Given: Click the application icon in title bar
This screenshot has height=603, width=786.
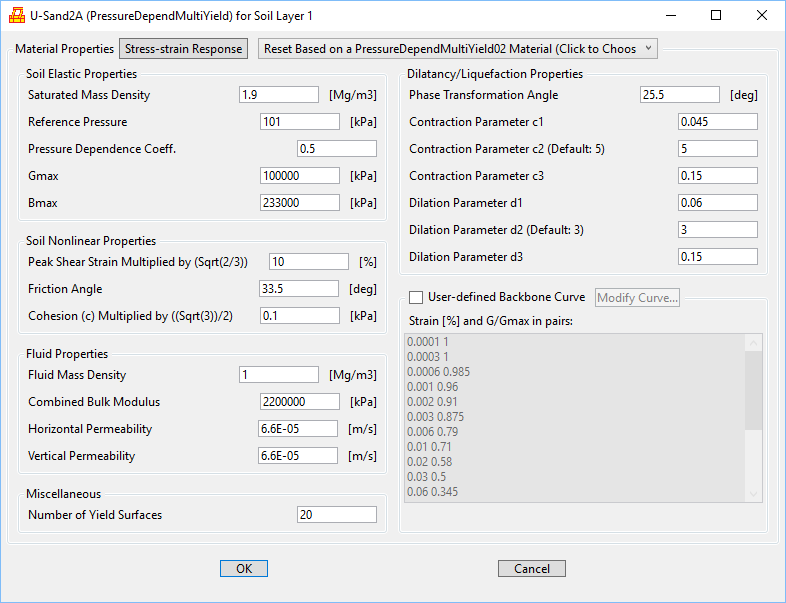Looking at the screenshot, I should 17,15.
